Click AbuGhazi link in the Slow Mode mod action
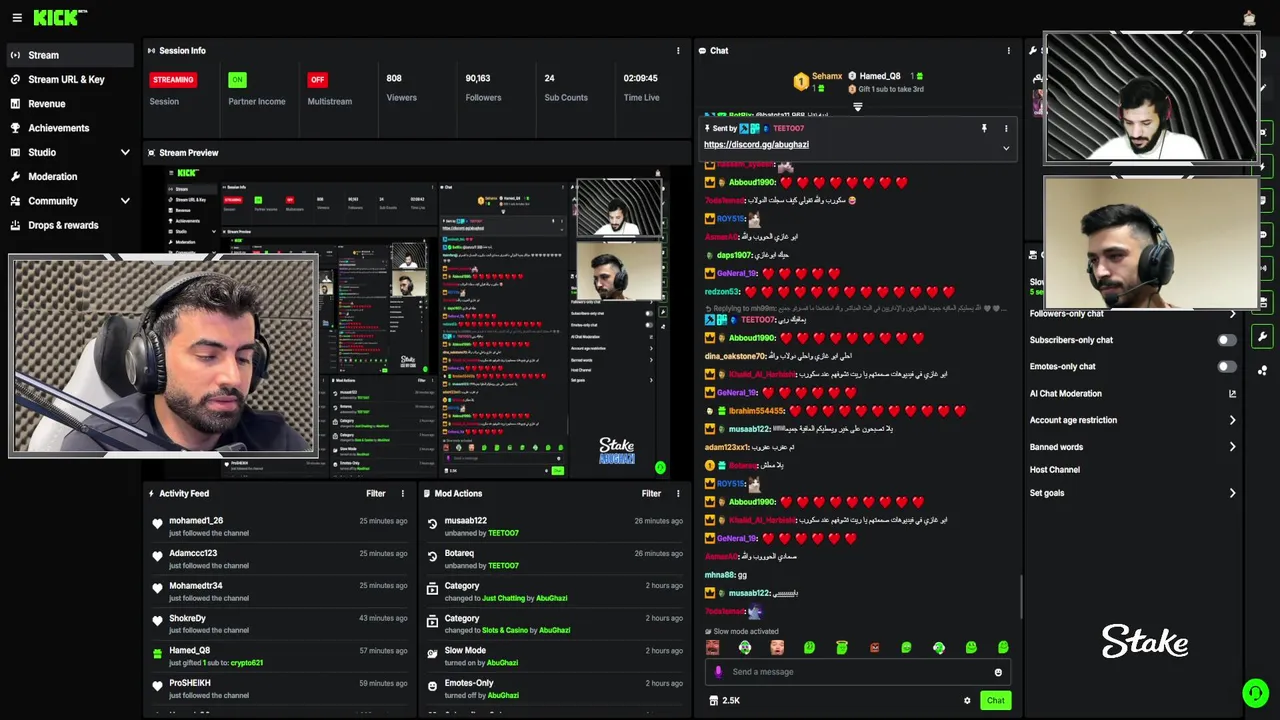Viewport: 1280px width, 720px height. (502, 663)
